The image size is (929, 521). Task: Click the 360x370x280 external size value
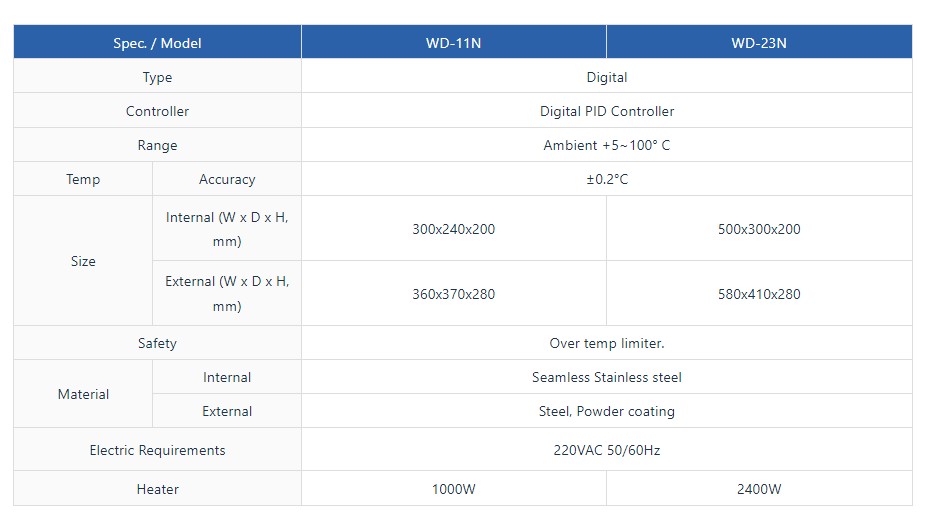click(x=453, y=294)
